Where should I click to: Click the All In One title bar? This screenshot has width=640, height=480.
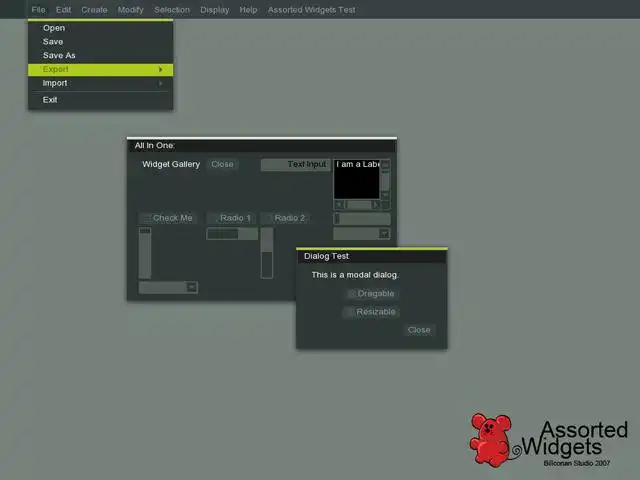pos(262,146)
